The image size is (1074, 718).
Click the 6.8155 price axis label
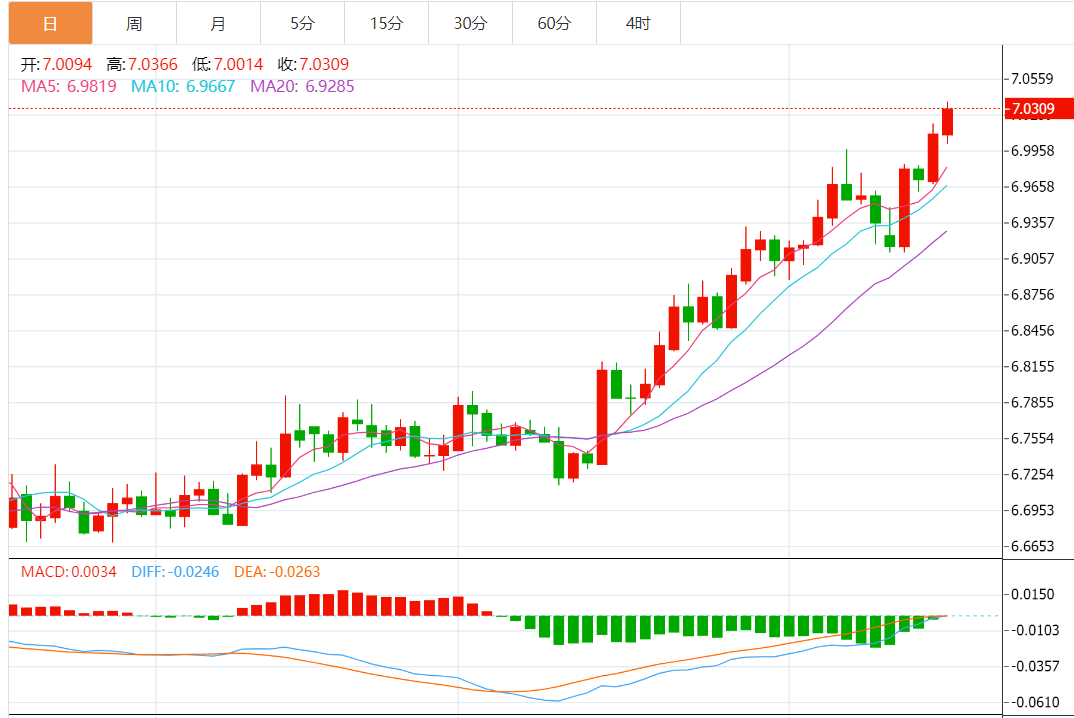pyautogui.click(x=1032, y=367)
